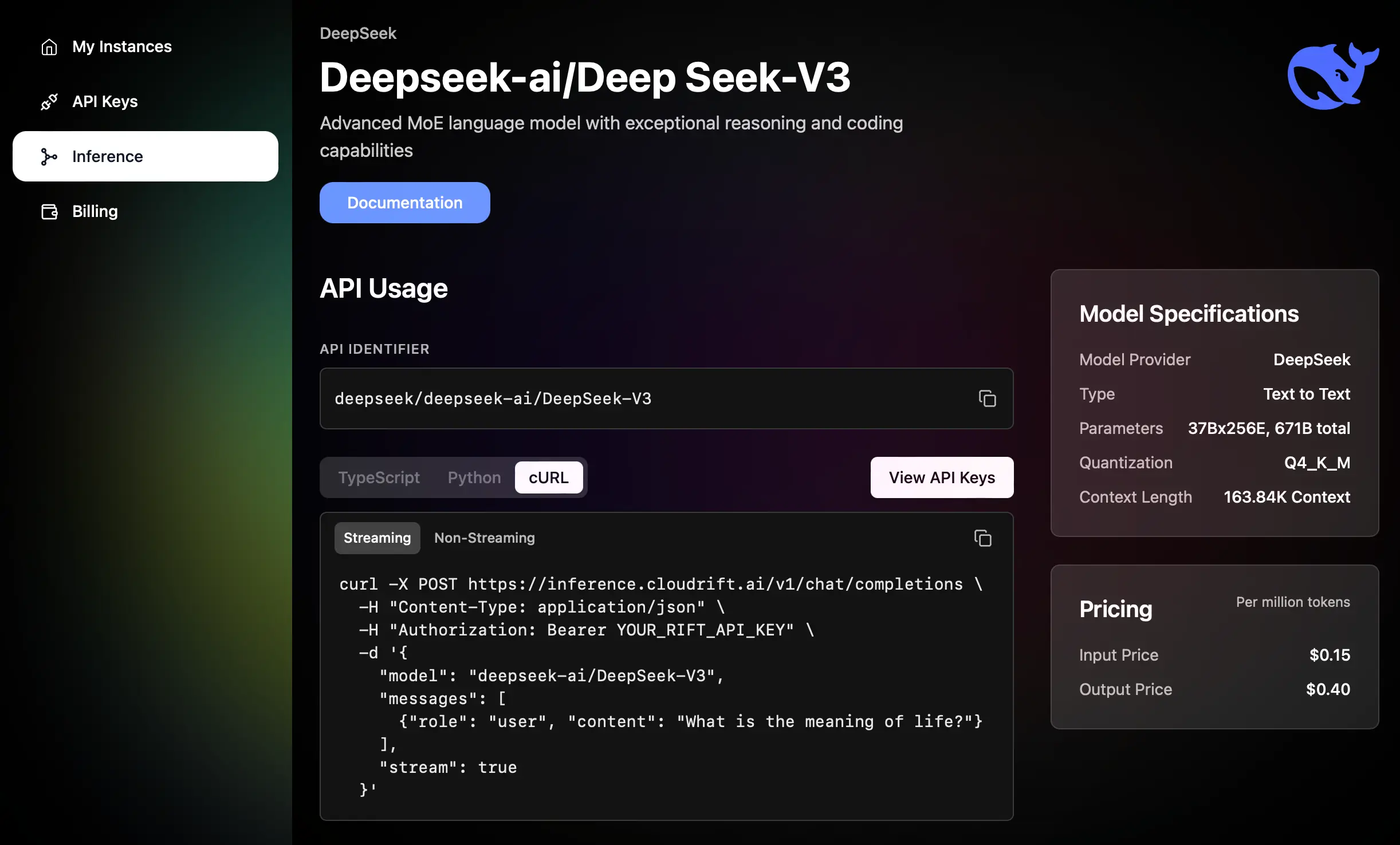Select the cURL language tab

click(x=548, y=477)
